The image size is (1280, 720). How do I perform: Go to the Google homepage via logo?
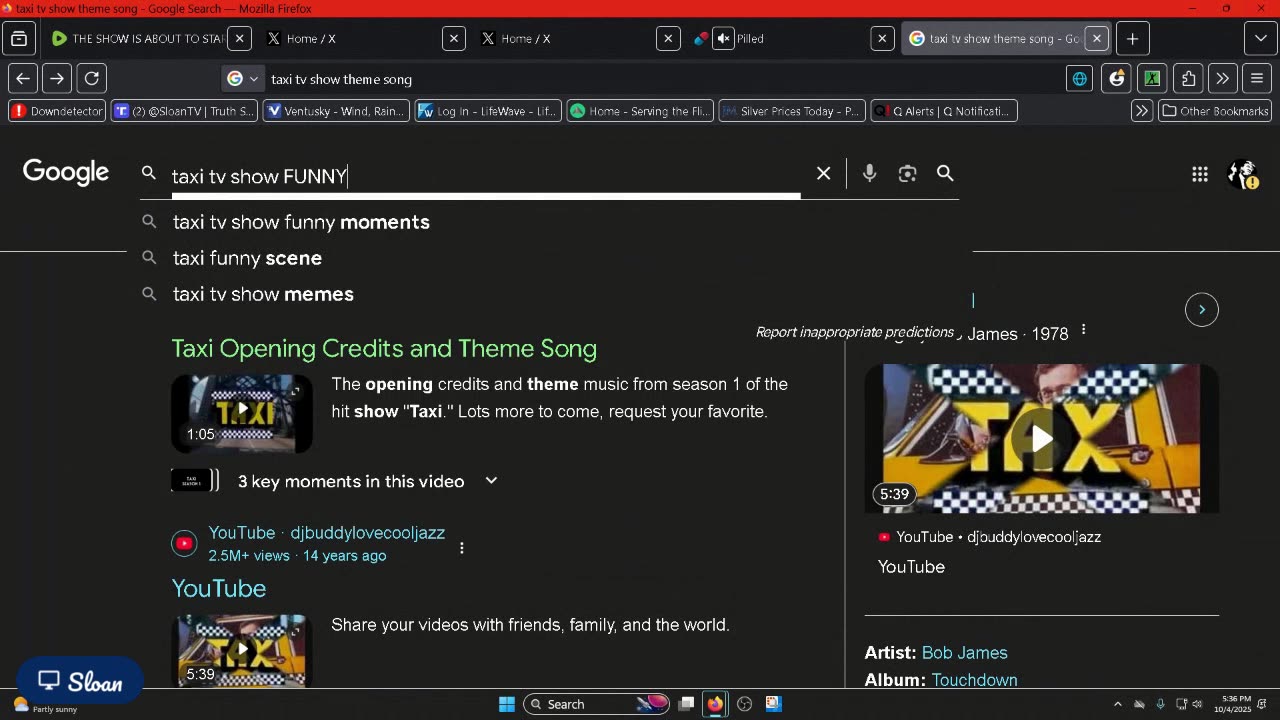coord(66,172)
